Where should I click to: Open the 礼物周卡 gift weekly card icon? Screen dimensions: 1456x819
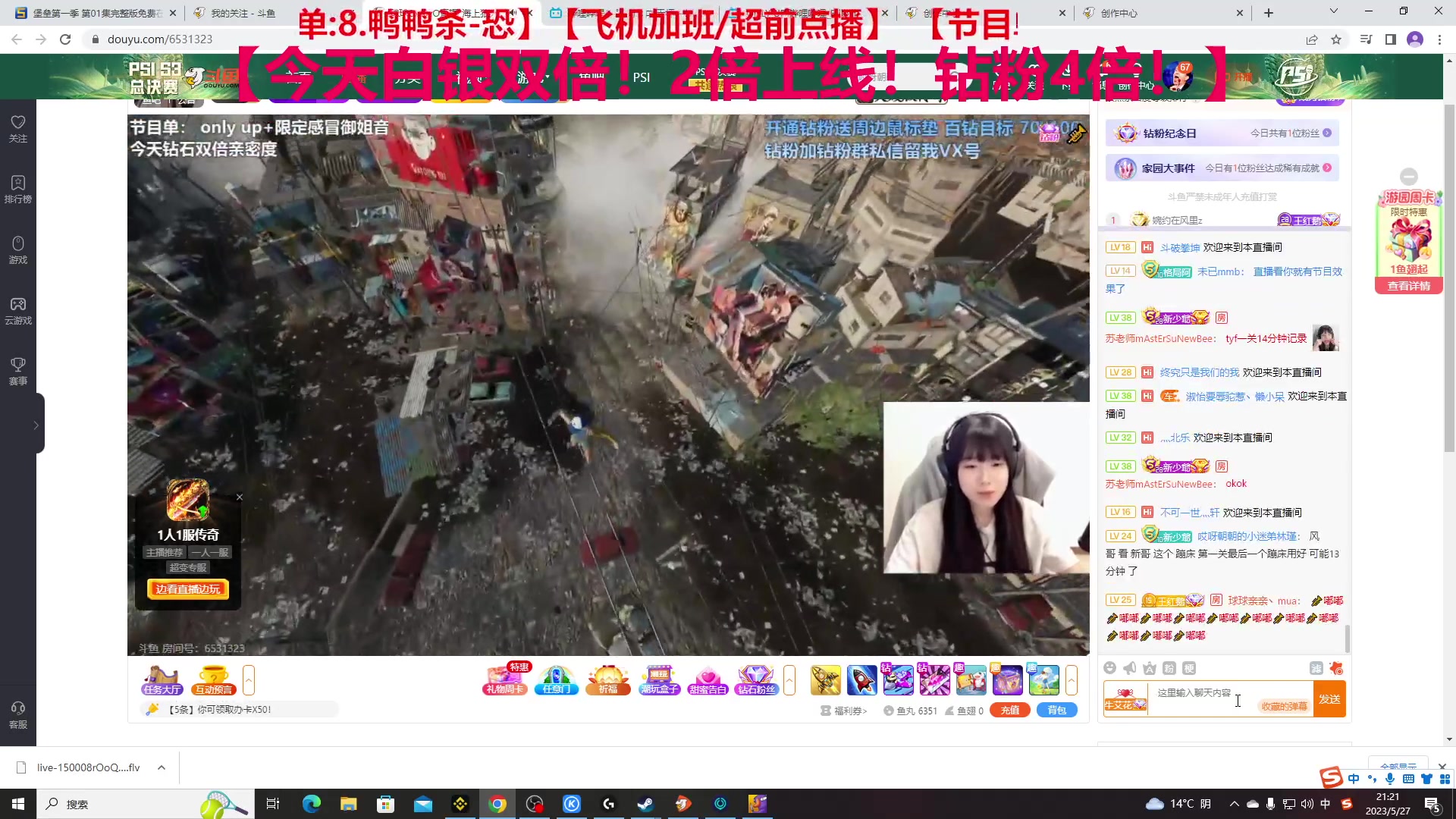[505, 680]
